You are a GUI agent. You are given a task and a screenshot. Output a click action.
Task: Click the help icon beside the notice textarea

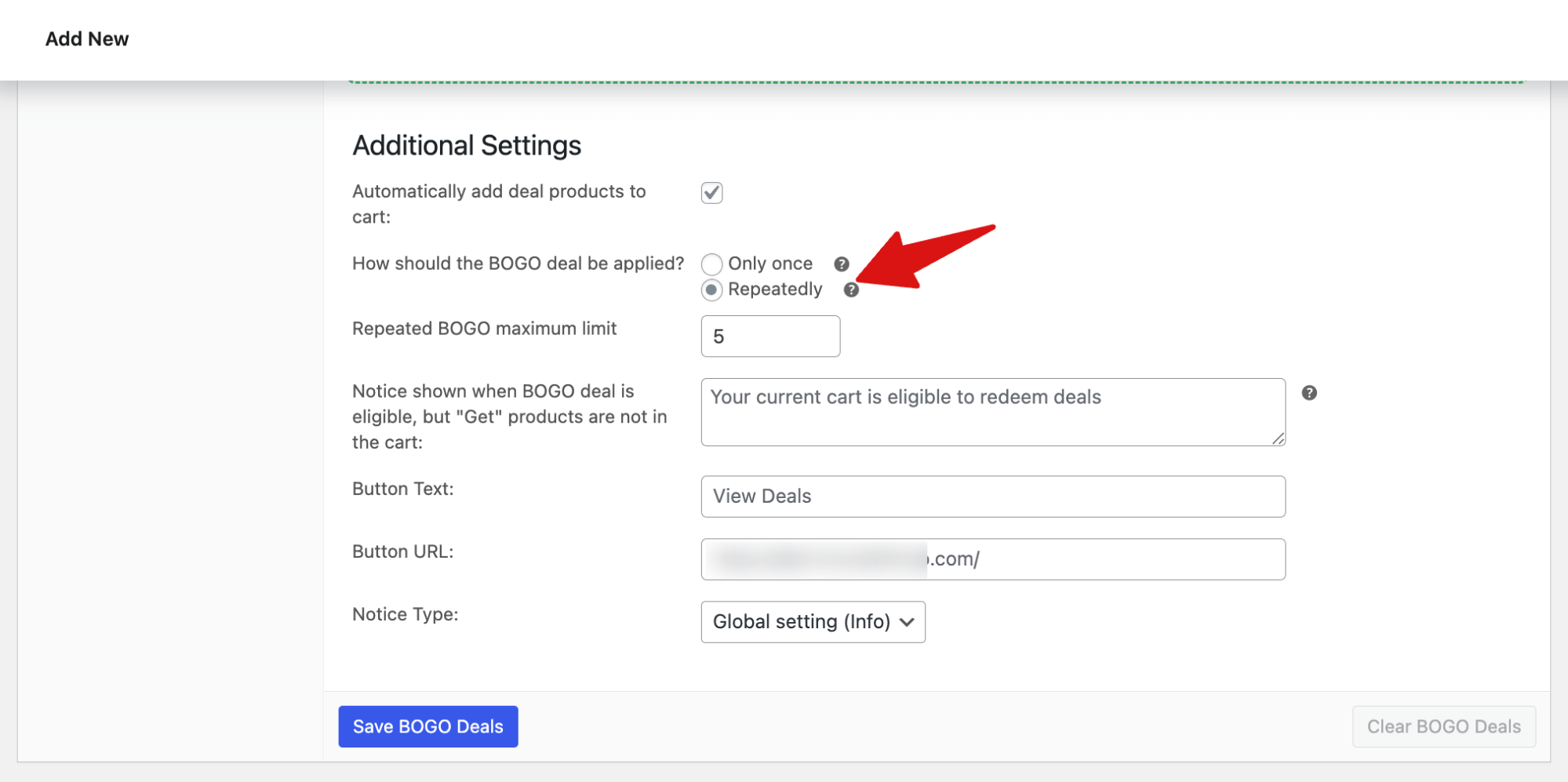(x=1308, y=395)
